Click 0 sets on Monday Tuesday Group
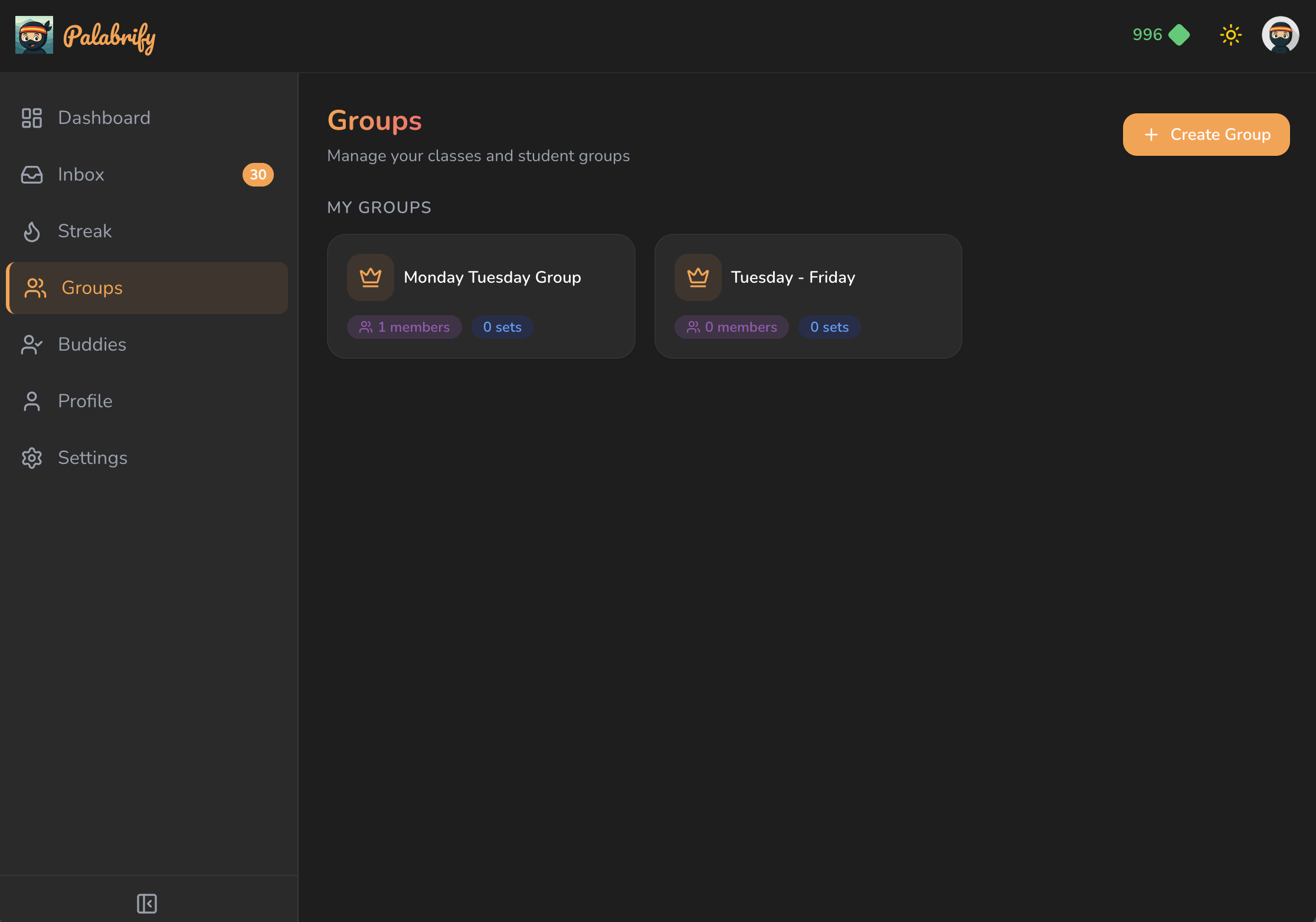Image resolution: width=1316 pixels, height=922 pixels. click(502, 327)
